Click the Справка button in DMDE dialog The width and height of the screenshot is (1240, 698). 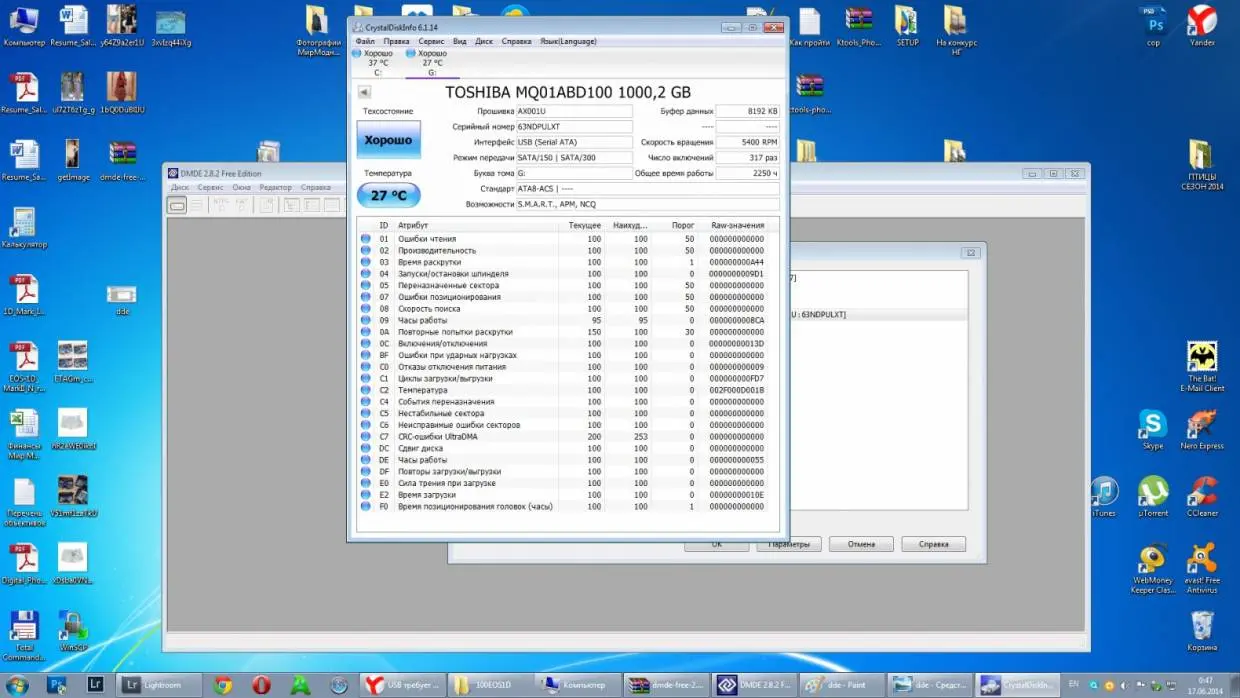[933, 544]
